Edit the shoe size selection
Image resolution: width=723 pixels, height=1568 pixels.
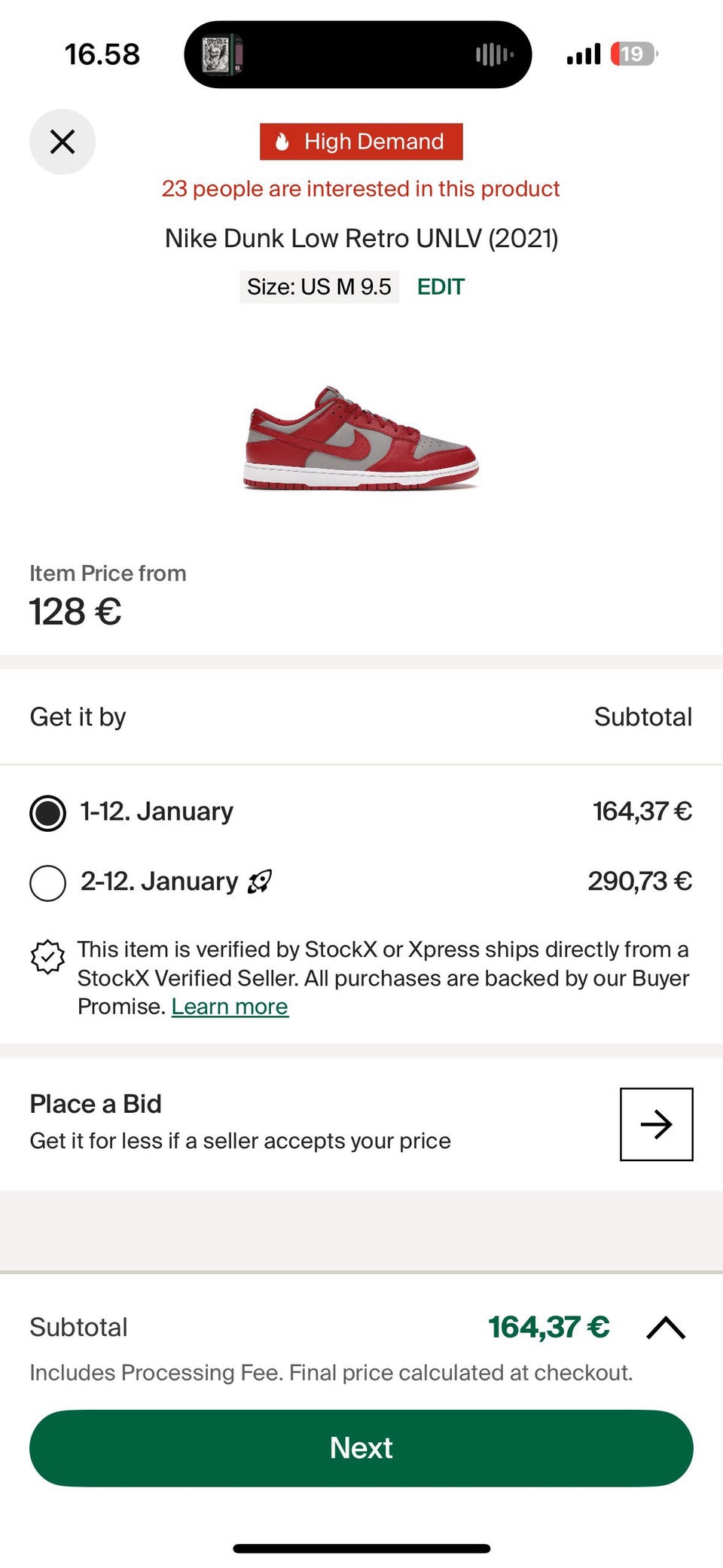[x=441, y=287]
